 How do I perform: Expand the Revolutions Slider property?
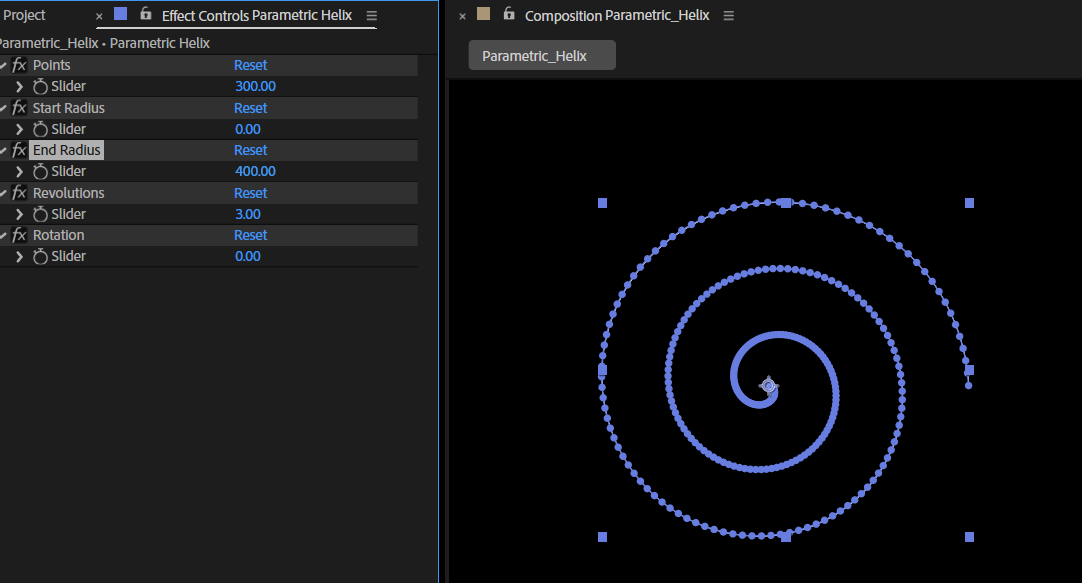tap(19, 215)
